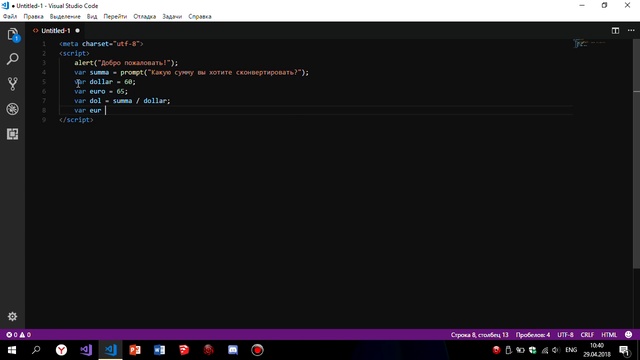
Task: Change line endings via CRLF
Action: tap(587, 335)
